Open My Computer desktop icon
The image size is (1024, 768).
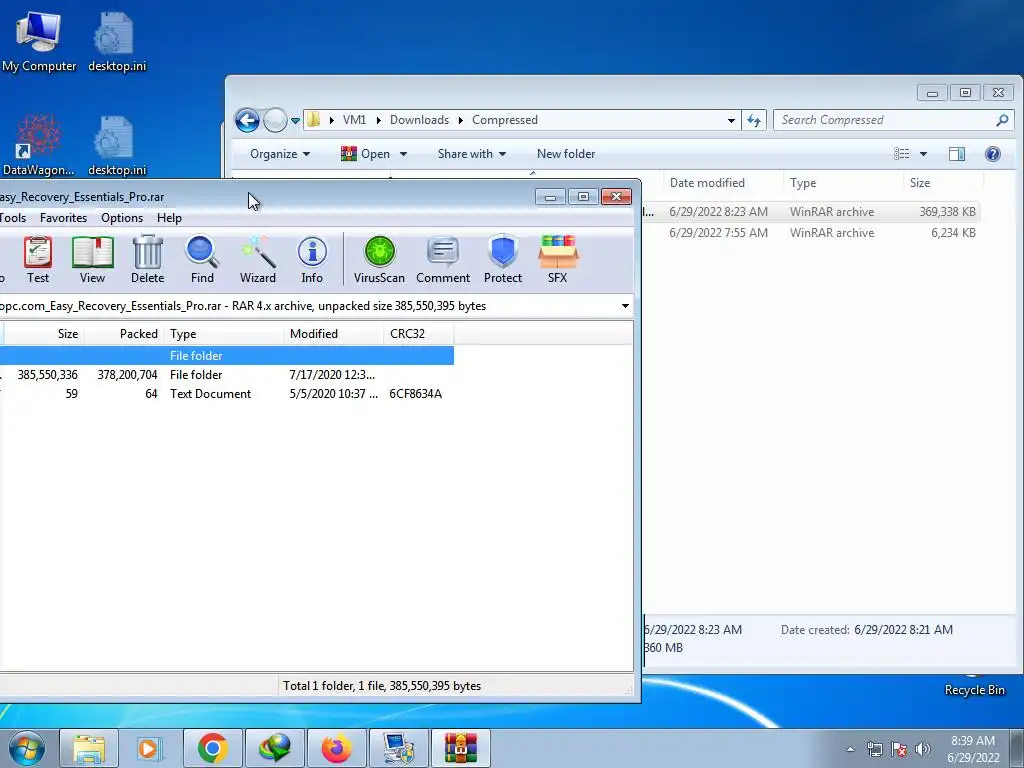[x=39, y=40]
